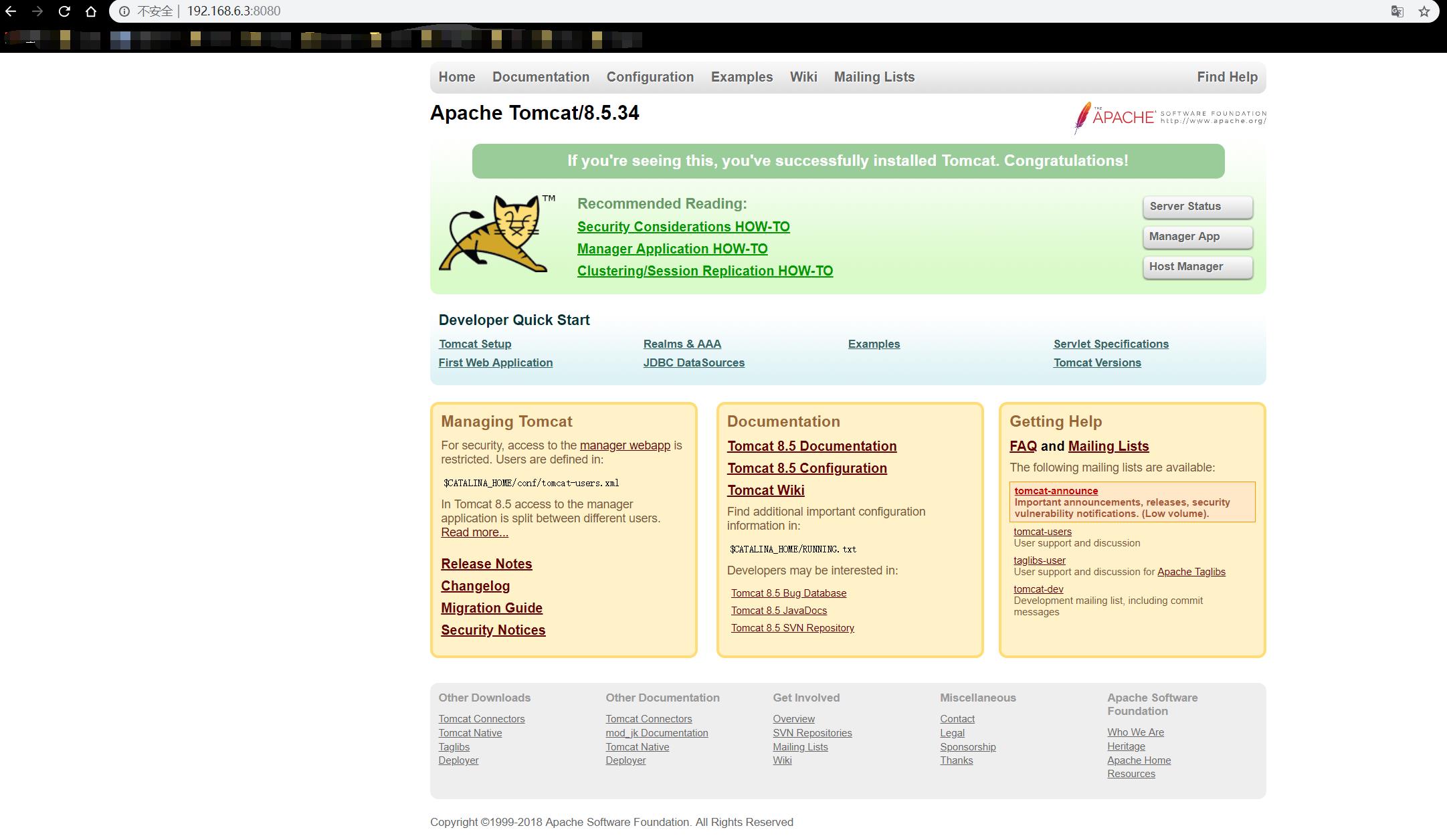Open Contact under Miscellaneous
This screenshot has width=1447, height=840.
point(957,719)
